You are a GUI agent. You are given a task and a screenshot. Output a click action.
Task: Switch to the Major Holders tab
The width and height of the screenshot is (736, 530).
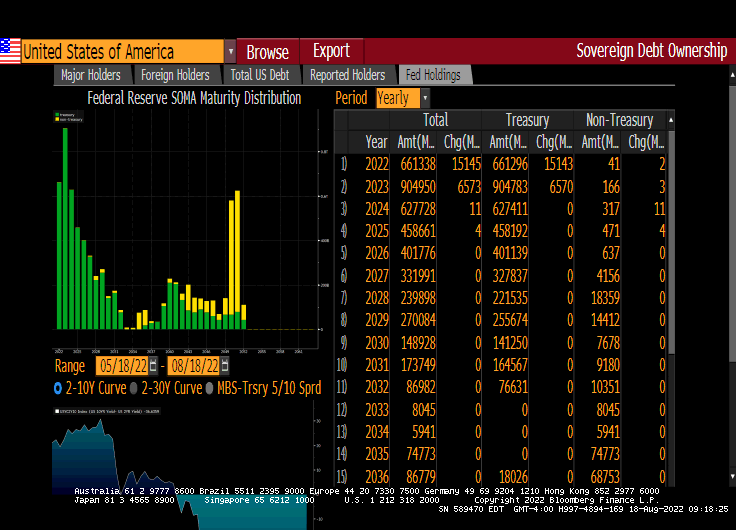(x=91, y=75)
